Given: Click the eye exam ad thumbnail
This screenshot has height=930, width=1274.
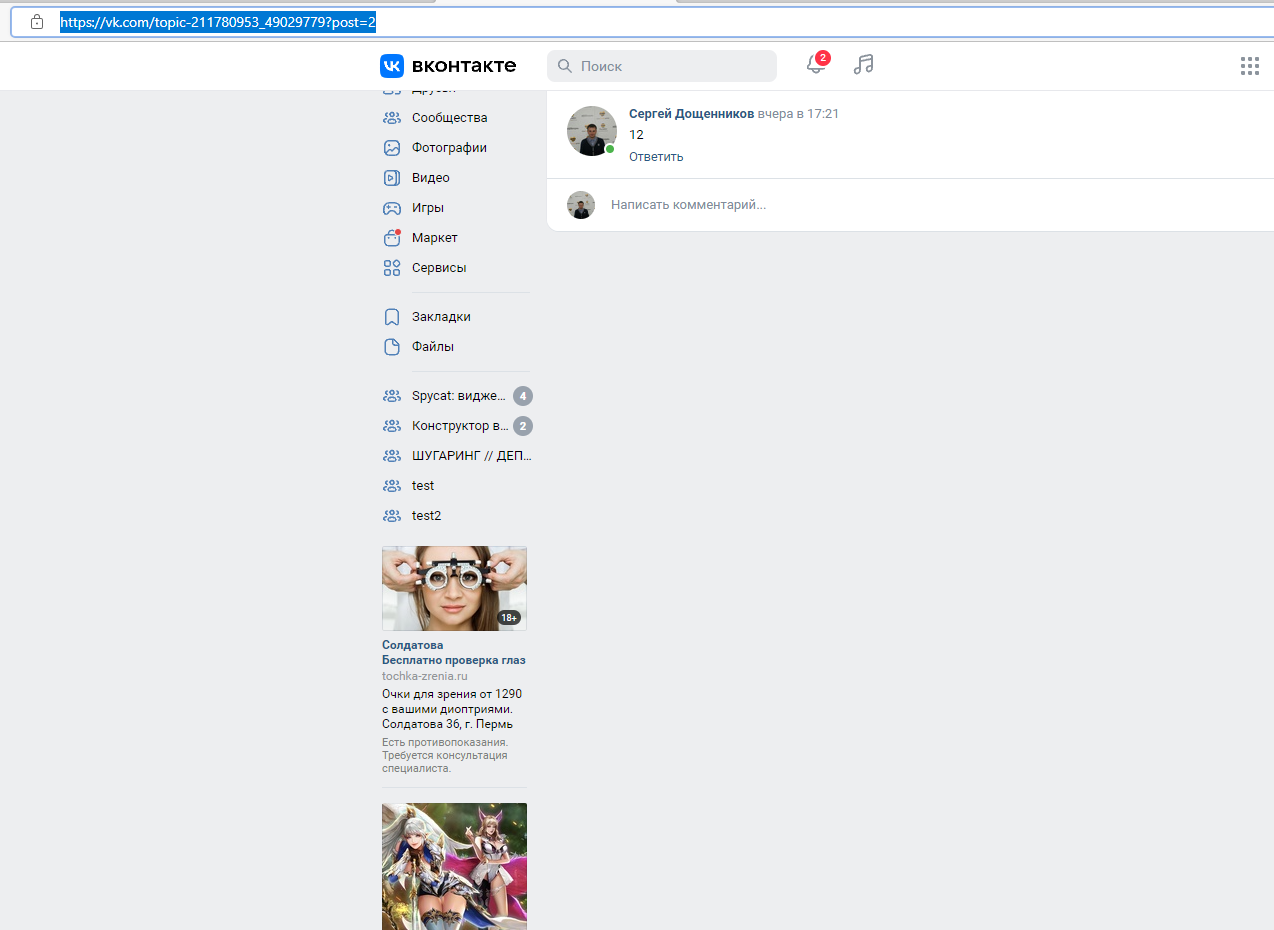Looking at the screenshot, I should click(x=454, y=588).
